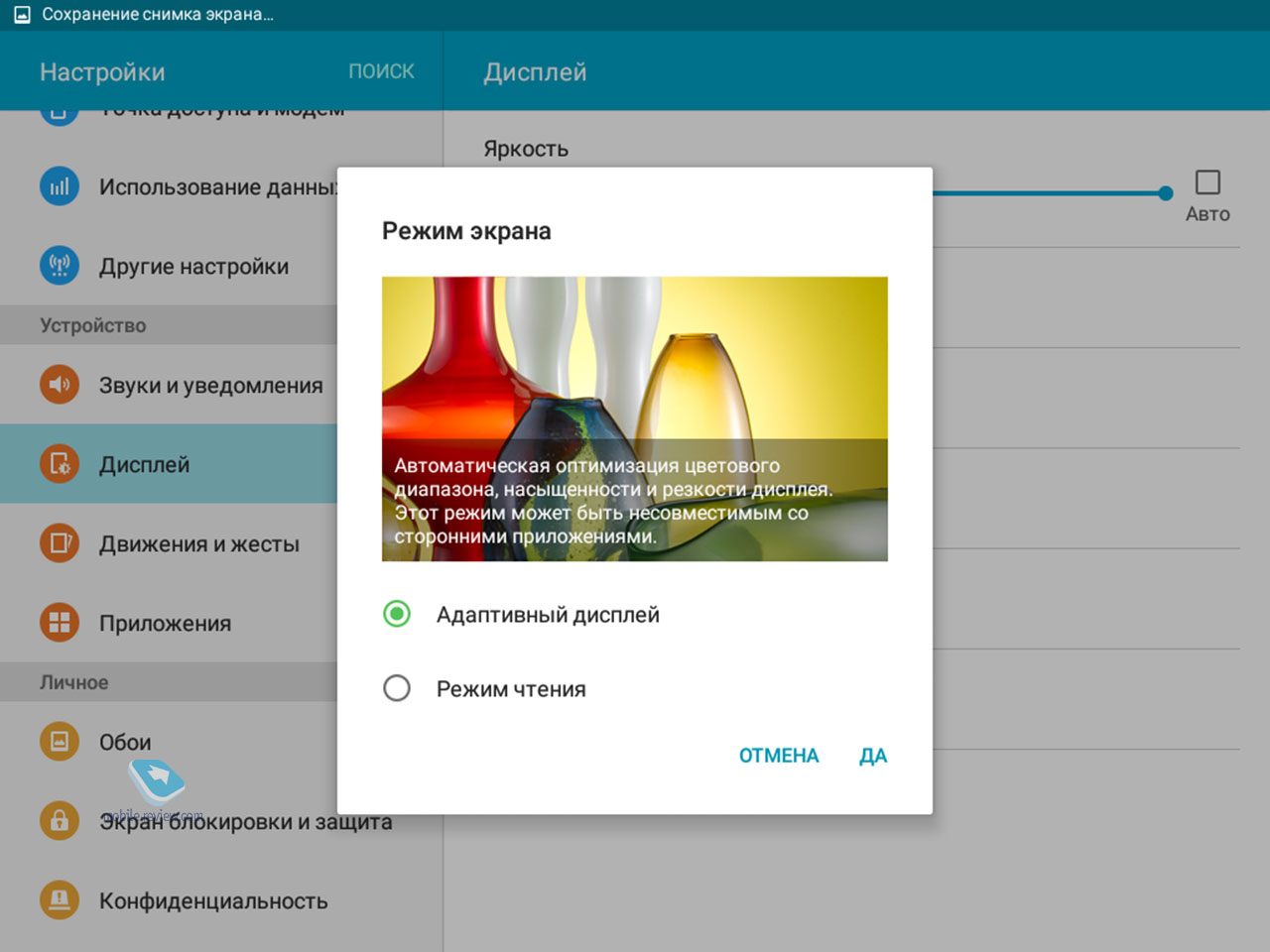Click the Другие настройки antenna icon
This screenshot has height=952, width=1270.
[x=60, y=266]
